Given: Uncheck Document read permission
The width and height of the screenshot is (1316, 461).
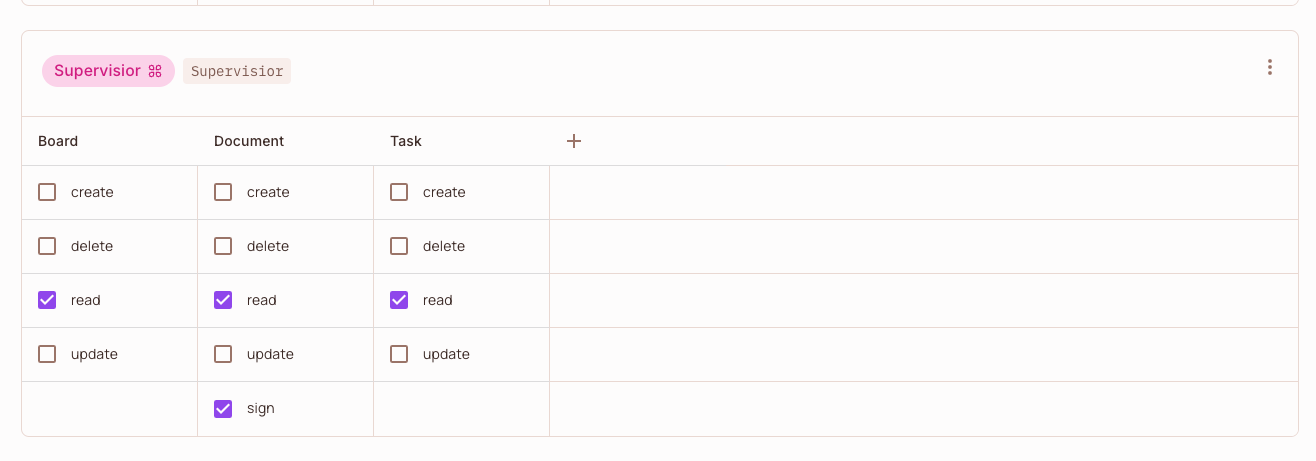Looking at the screenshot, I should (x=223, y=300).
